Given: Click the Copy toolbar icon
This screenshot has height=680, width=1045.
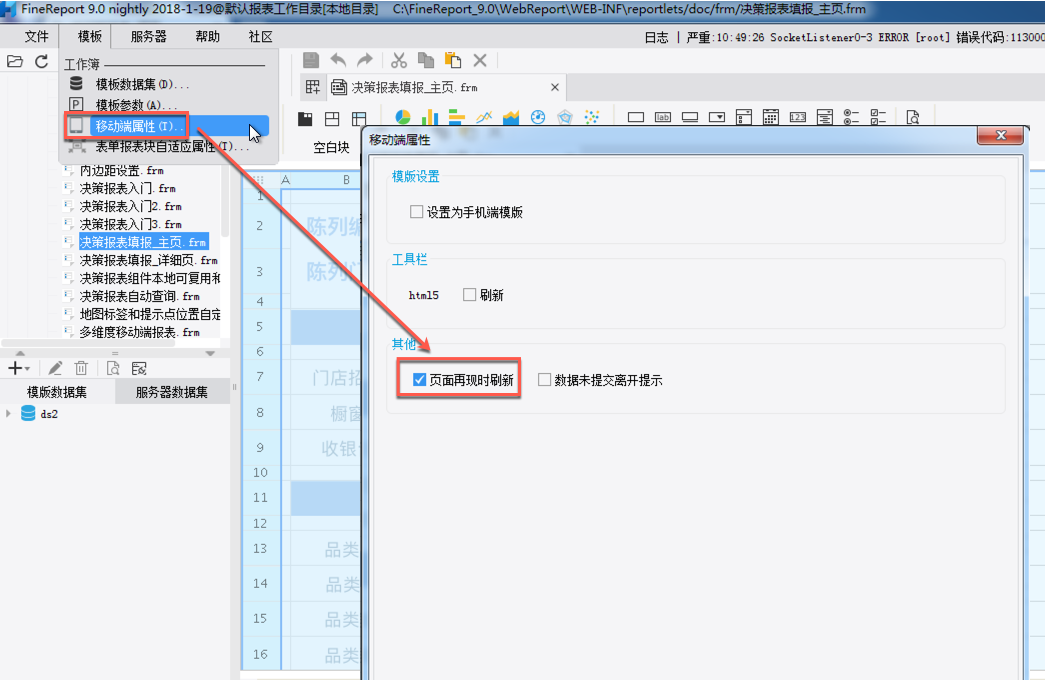Looking at the screenshot, I should point(425,61).
